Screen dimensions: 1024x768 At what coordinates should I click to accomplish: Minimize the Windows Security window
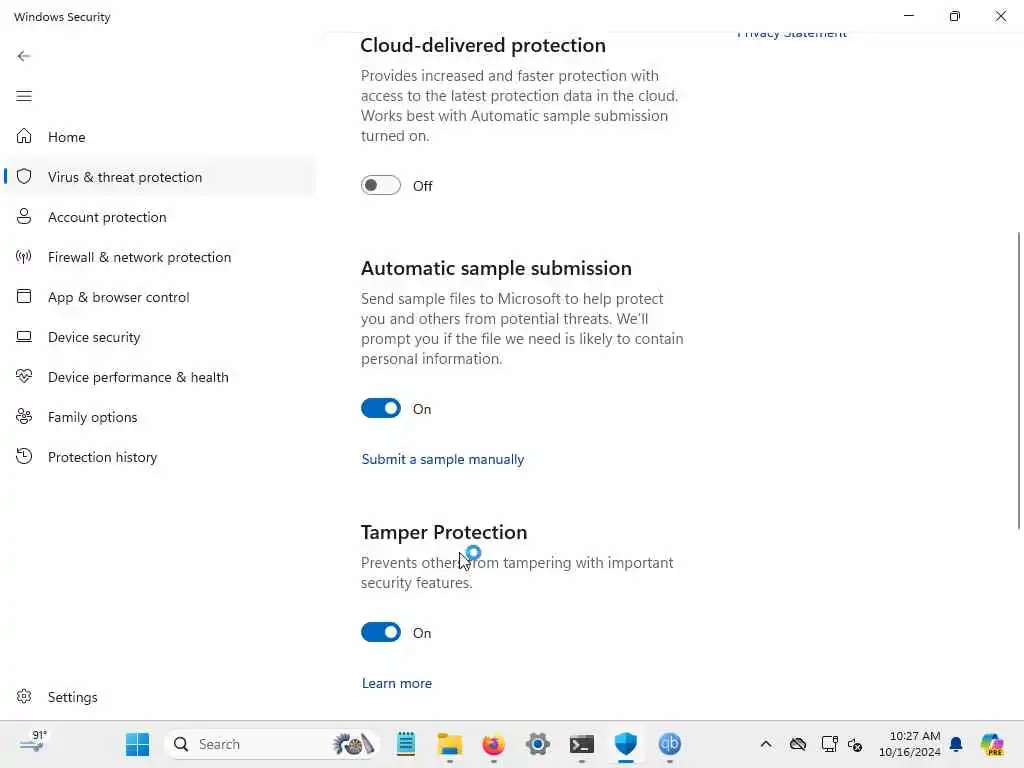(x=908, y=16)
